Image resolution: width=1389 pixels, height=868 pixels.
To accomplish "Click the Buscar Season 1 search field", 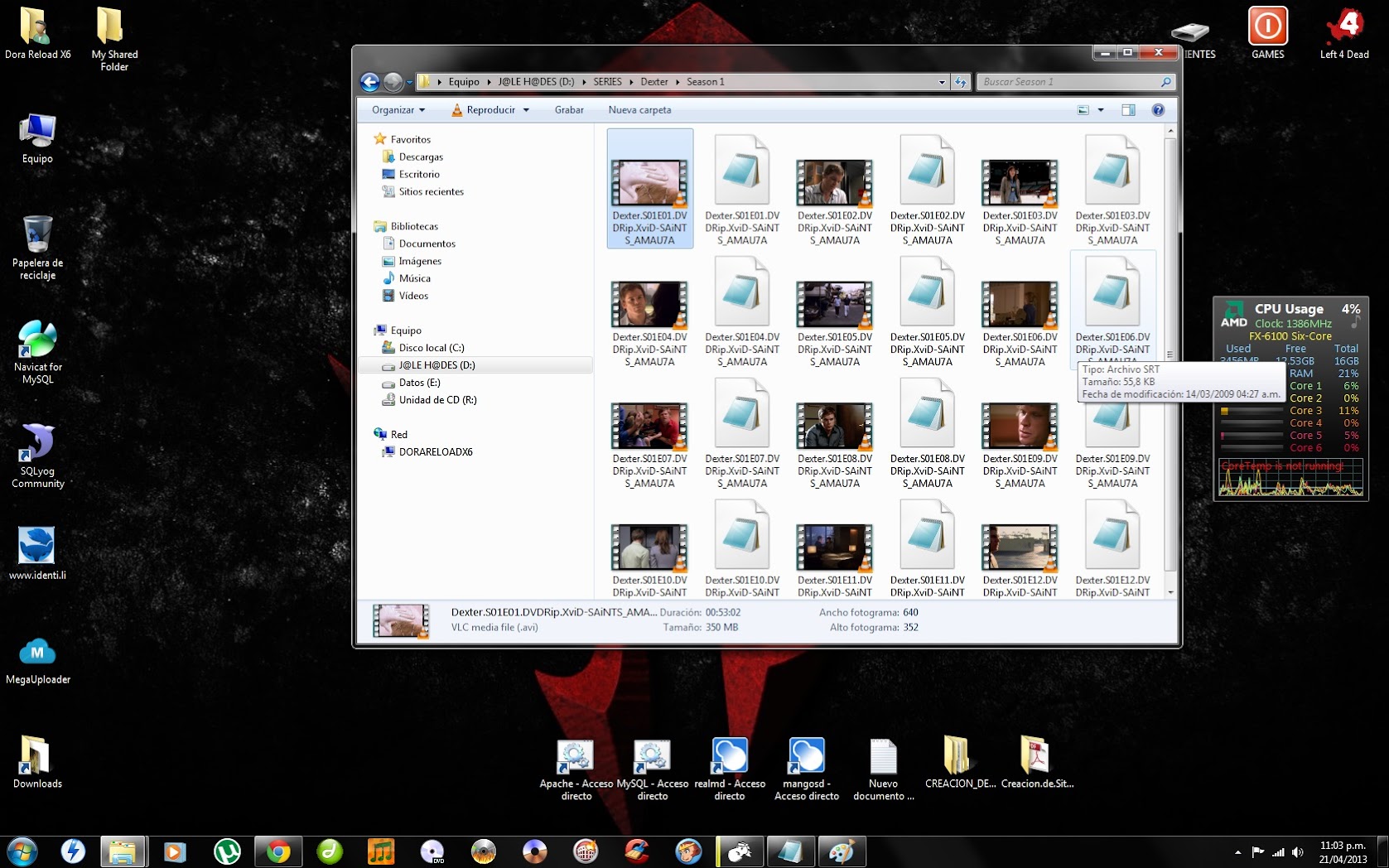I will [x=1076, y=82].
